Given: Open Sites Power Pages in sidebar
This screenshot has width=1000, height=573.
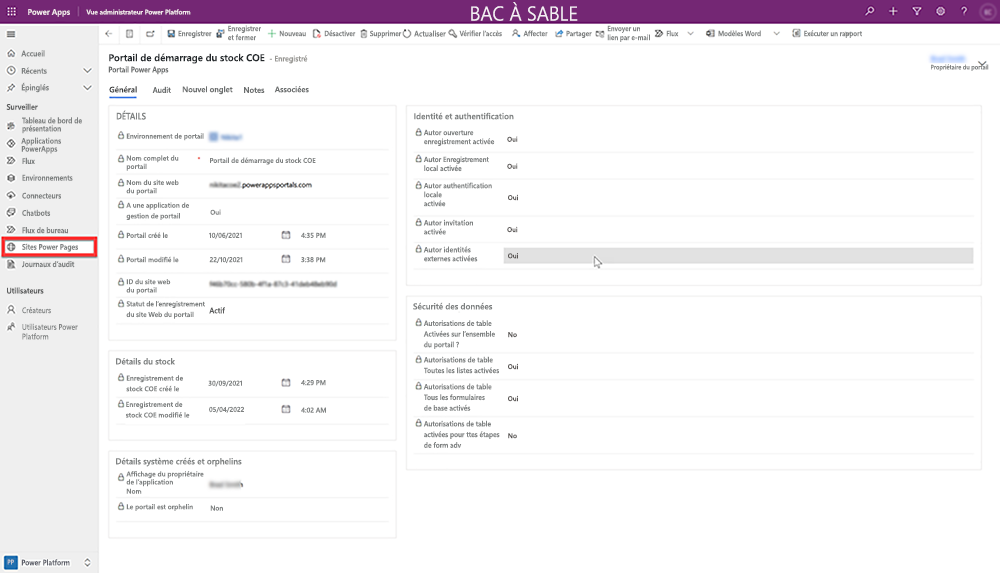Looking at the screenshot, I should point(49,247).
